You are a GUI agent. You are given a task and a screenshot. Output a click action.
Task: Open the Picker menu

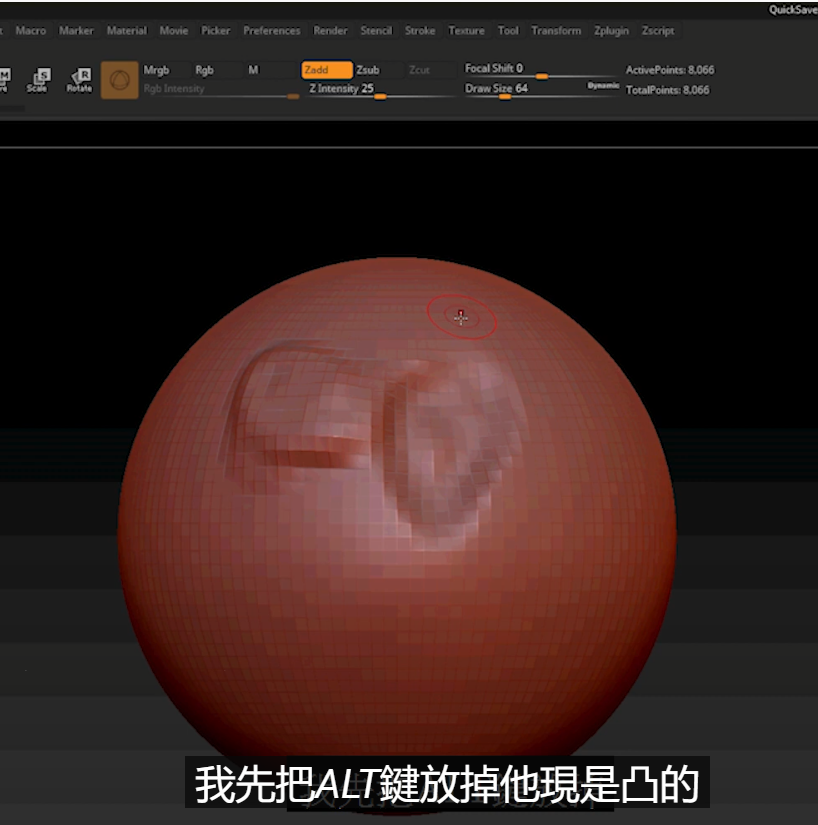click(x=216, y=31)
